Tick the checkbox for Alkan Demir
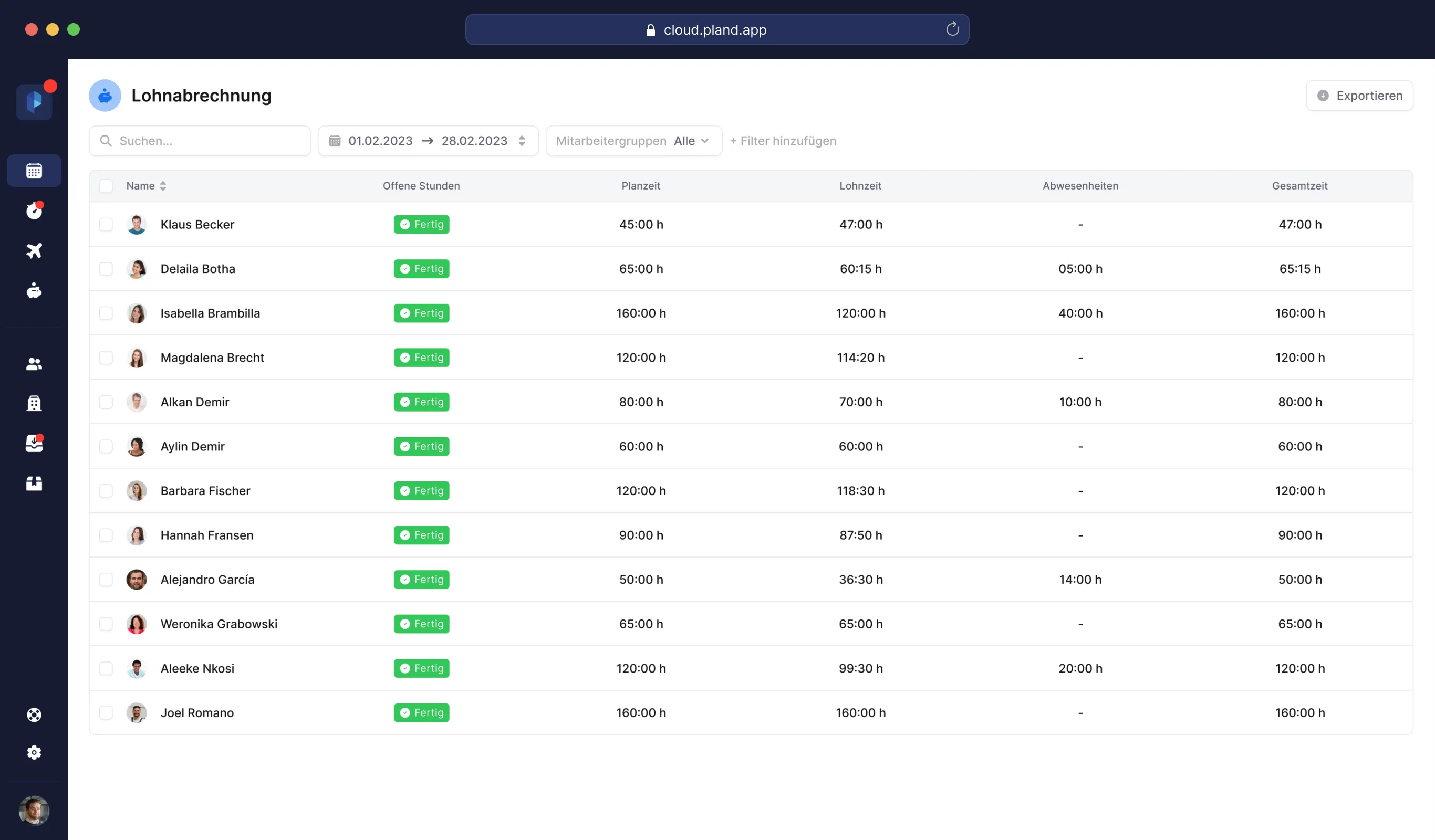The height and width of the screenshot is (840, 1435). 106,402
